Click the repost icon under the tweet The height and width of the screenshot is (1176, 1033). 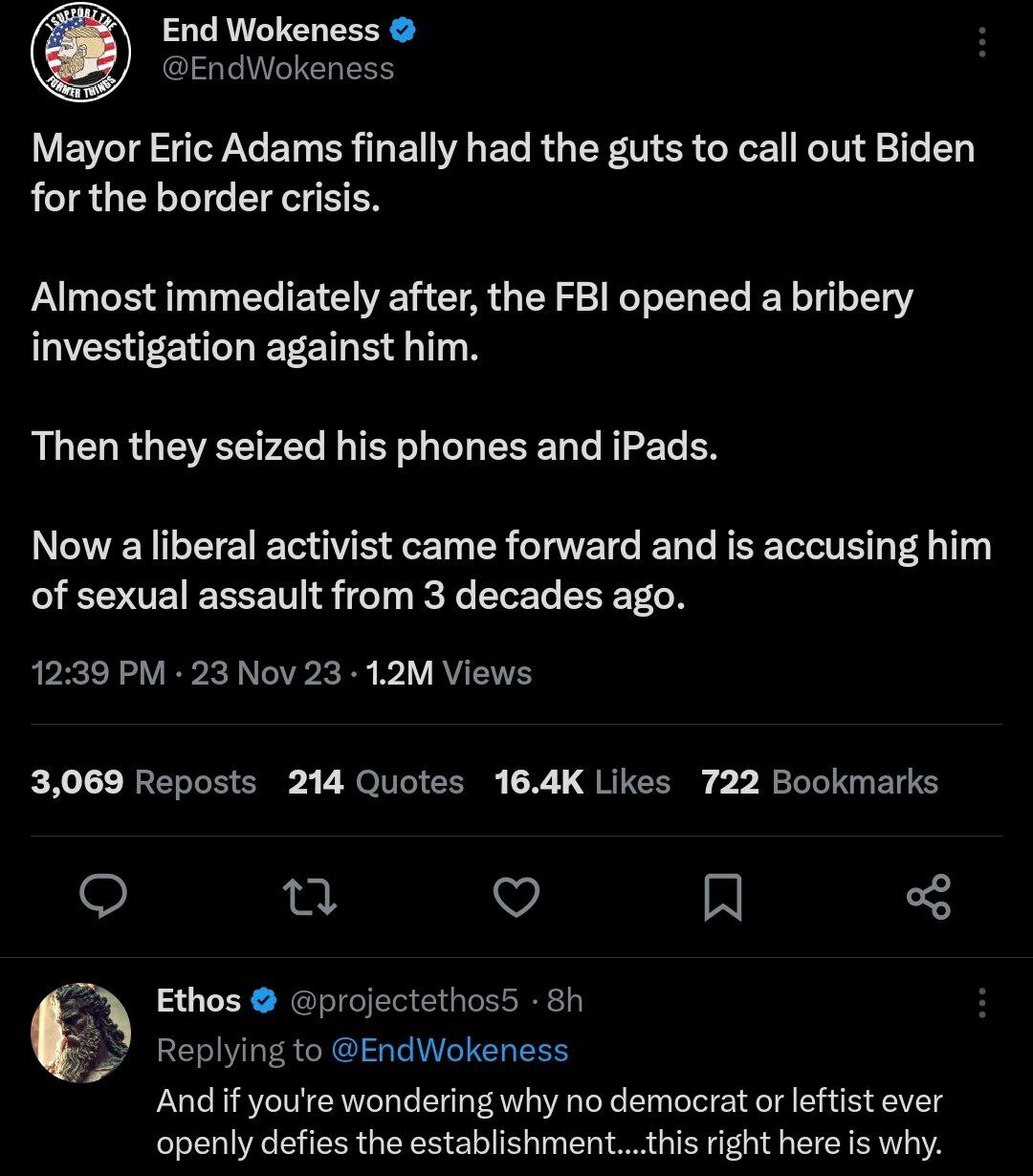310,897
